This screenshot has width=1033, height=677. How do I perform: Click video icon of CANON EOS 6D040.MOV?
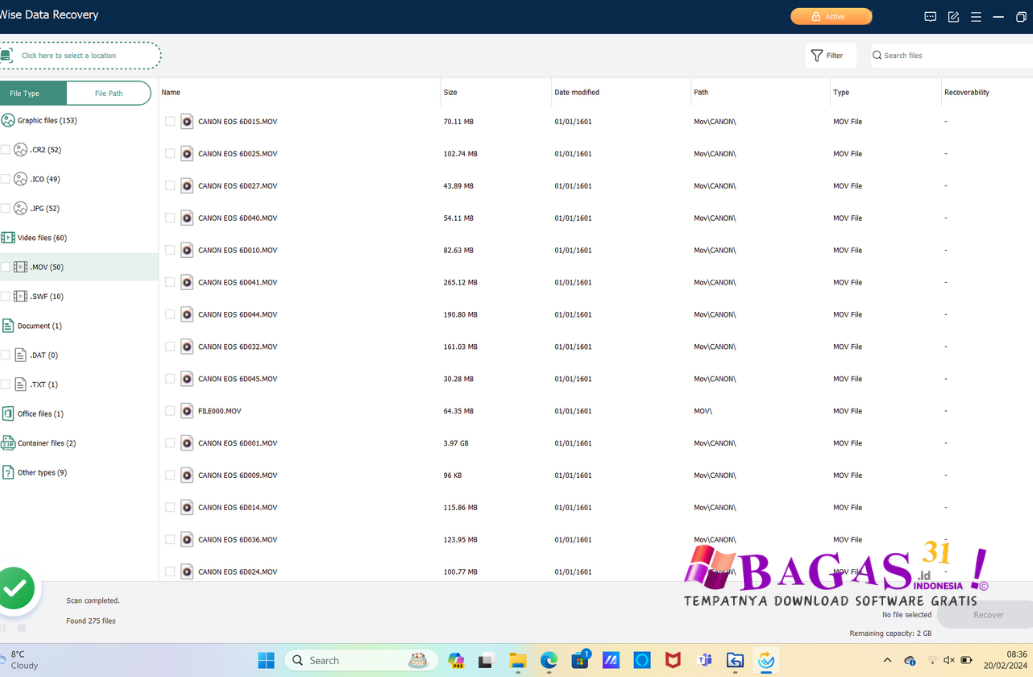point(187,218)
